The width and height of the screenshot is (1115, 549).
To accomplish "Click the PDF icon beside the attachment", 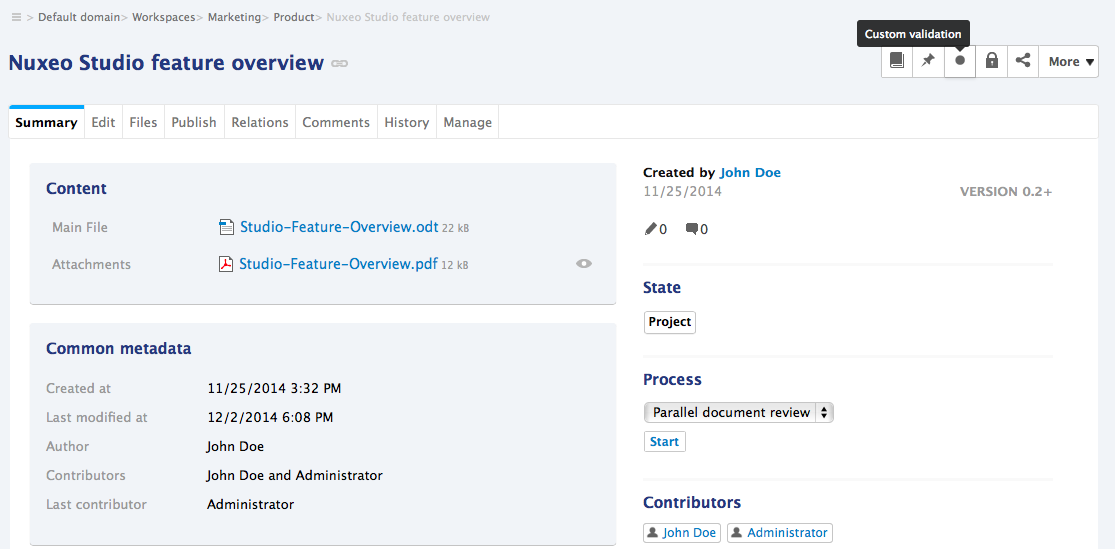I will (x=226, y=265).
